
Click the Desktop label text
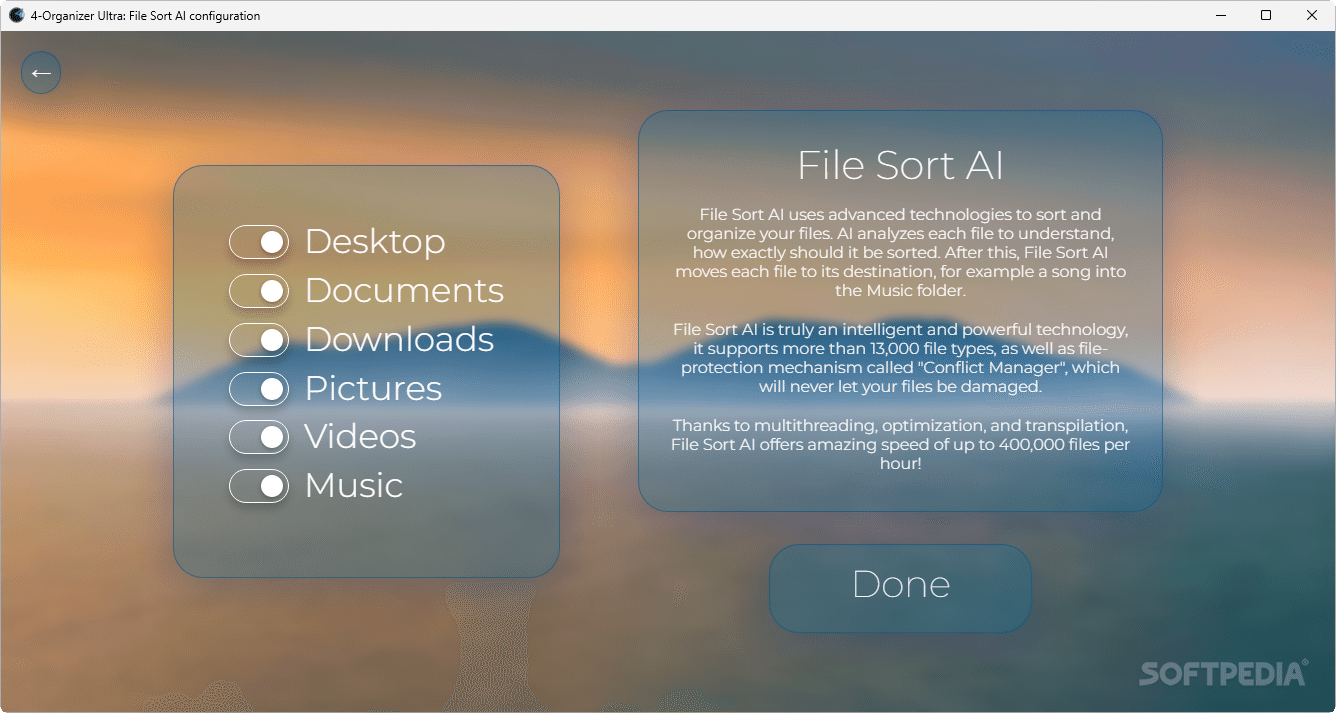(x=375, y=241)
